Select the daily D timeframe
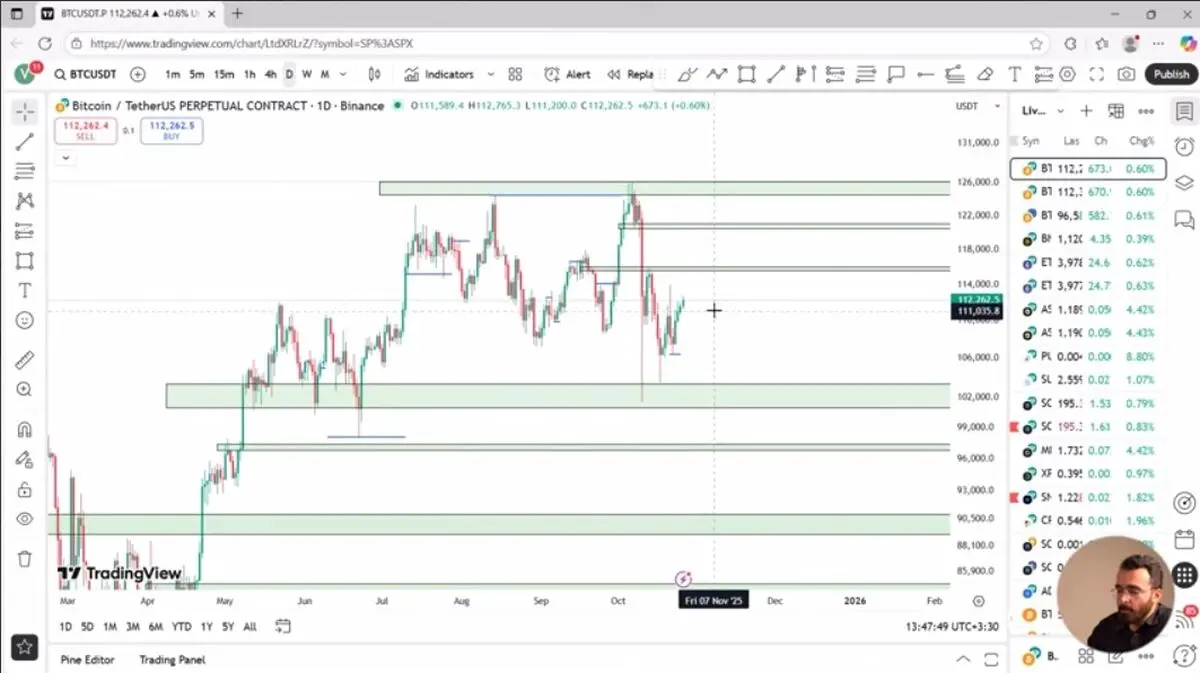The height and width of the screenshot is (673, 1200). pos(289,74)
